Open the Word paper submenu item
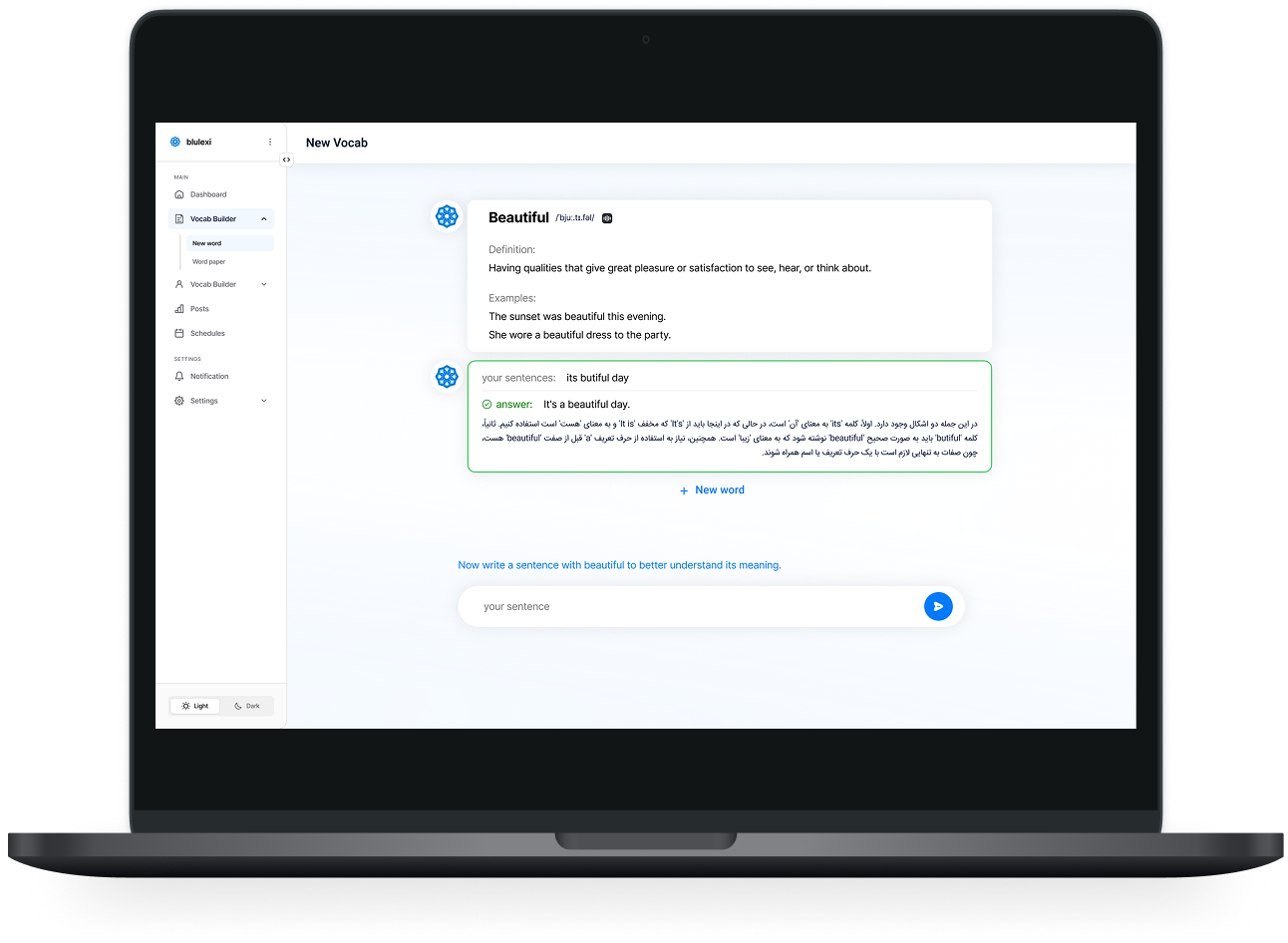 (209, 262)
